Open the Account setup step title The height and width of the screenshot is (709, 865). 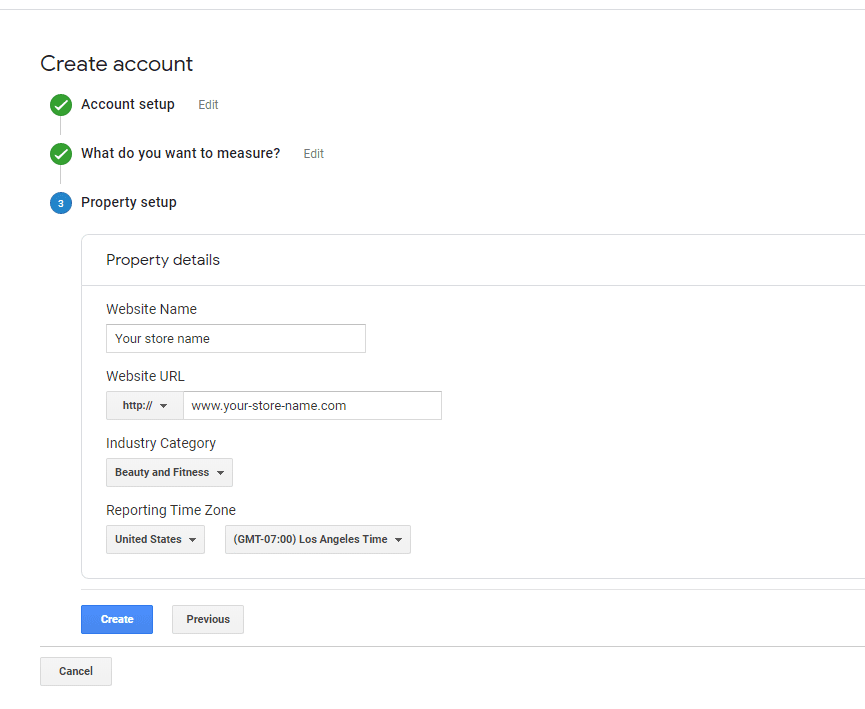pyautogui.click(x=128, y=105)
